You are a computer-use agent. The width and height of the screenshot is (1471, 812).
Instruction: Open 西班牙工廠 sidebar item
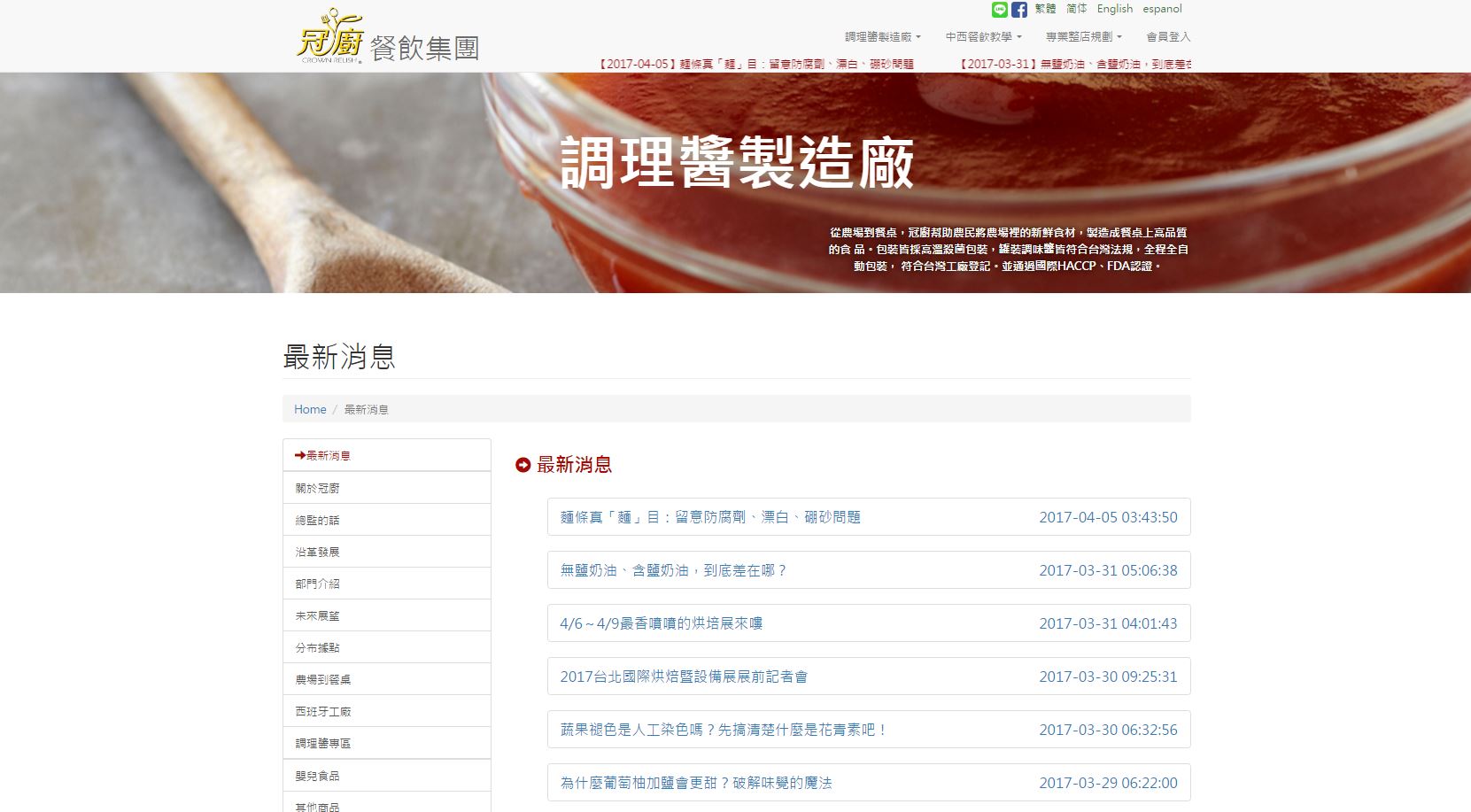pos(323,711)
